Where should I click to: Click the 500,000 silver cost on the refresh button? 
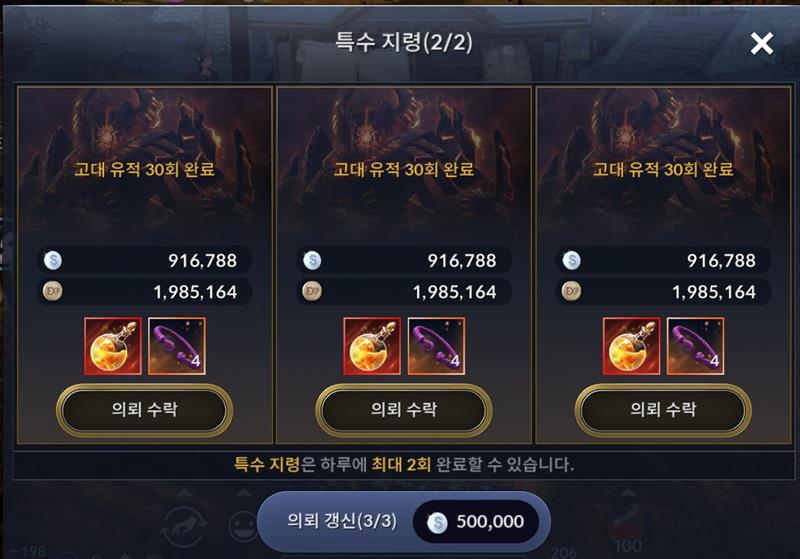(476, 522)
